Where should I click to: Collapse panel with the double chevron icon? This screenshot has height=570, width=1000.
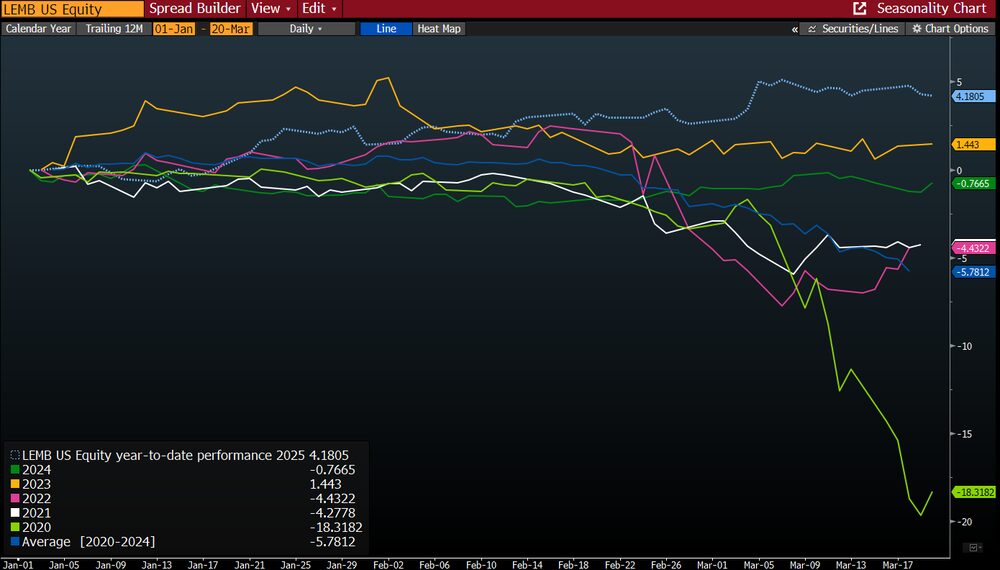(795, 29)
